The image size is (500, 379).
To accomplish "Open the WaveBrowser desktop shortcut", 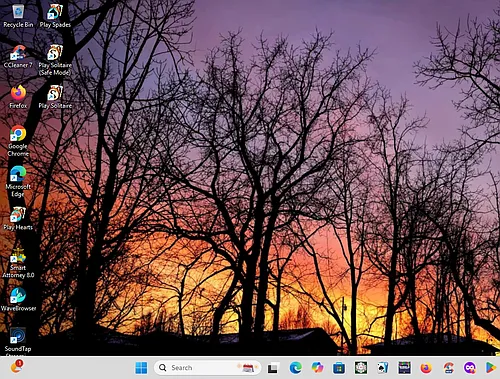I will coord(18,300).
